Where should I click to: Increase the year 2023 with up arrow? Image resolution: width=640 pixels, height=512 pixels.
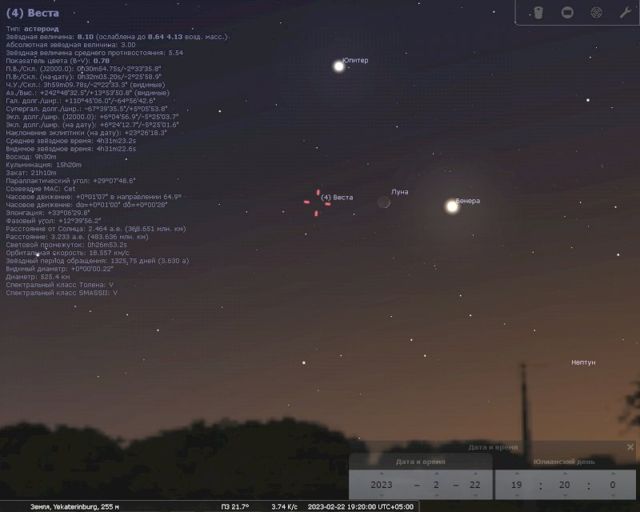[x=381, y=473]
